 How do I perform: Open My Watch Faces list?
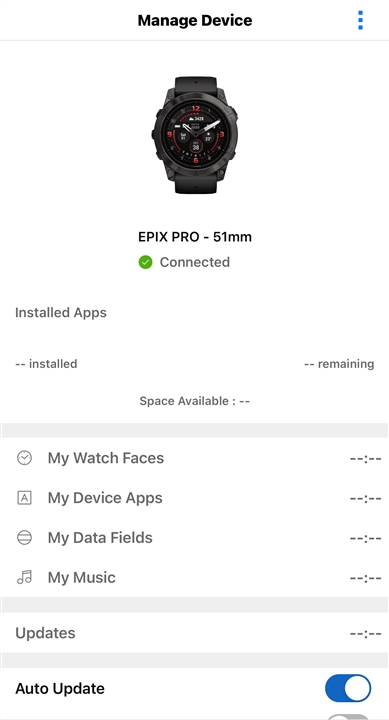194,458
